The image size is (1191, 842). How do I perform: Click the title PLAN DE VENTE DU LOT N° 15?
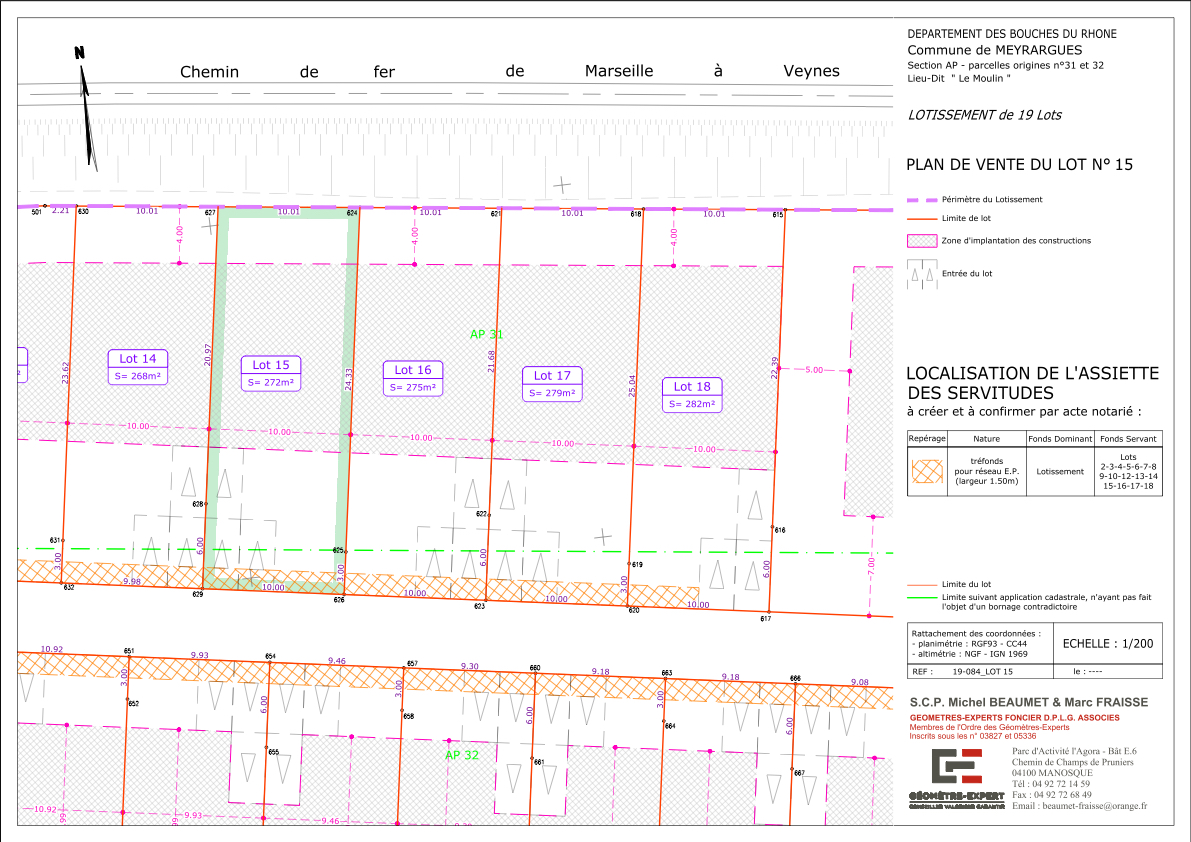(x=1019, y=165)
